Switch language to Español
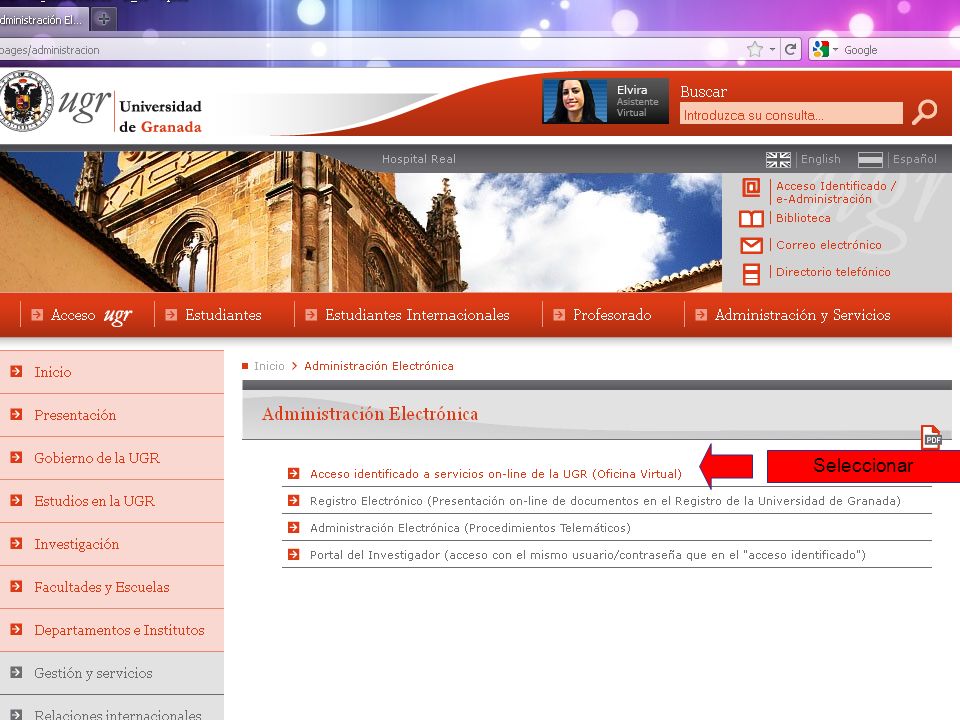 pyautogui.click(x=915, y=159)
